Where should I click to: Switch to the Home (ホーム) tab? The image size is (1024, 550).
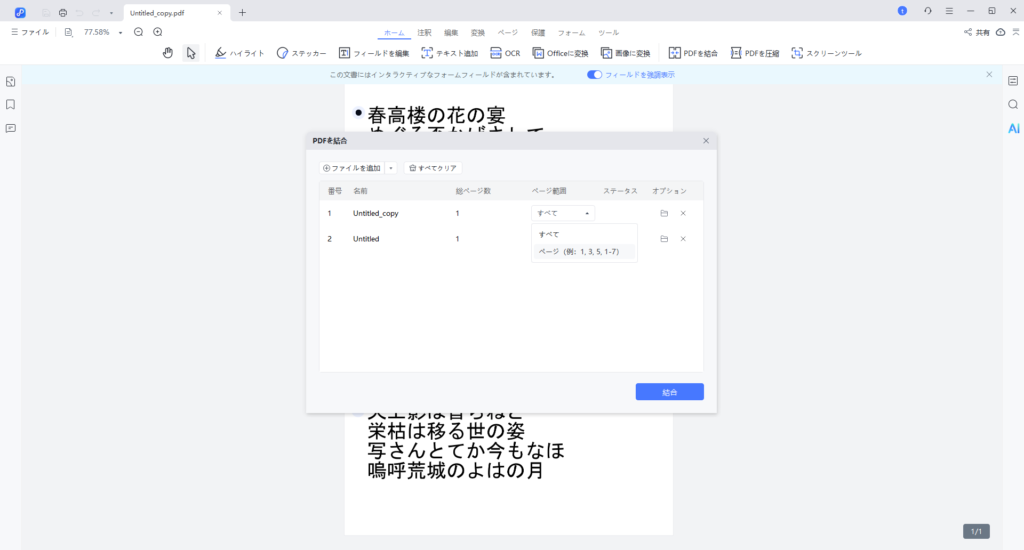click(x=394, y=33)
